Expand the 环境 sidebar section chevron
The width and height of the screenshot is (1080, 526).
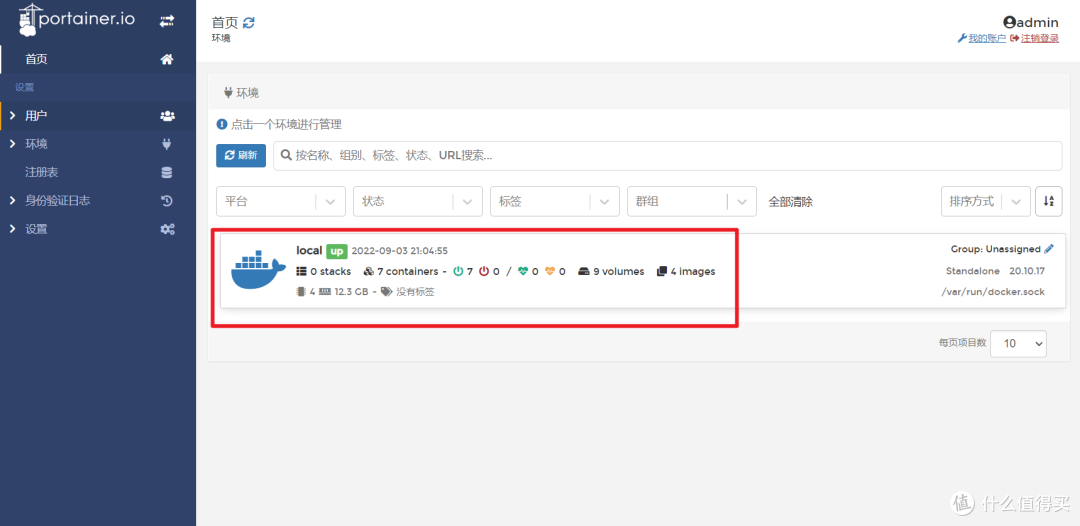pos(12,144)
